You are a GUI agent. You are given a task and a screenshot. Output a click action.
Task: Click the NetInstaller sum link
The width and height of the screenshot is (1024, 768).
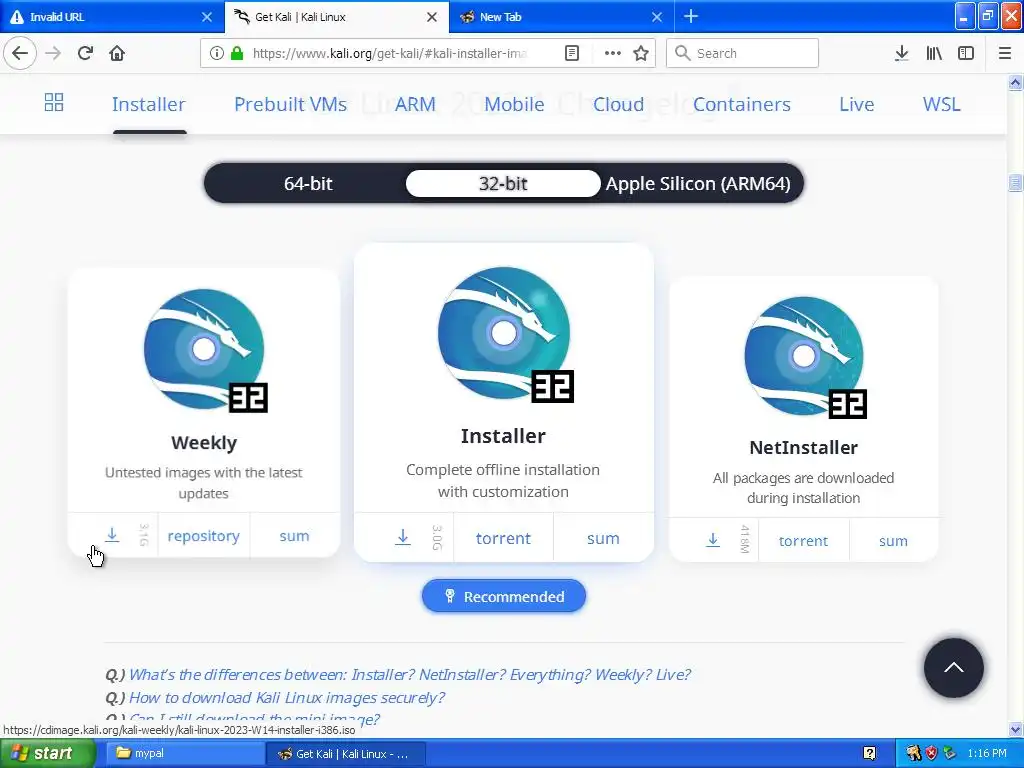tap(893, 541)
